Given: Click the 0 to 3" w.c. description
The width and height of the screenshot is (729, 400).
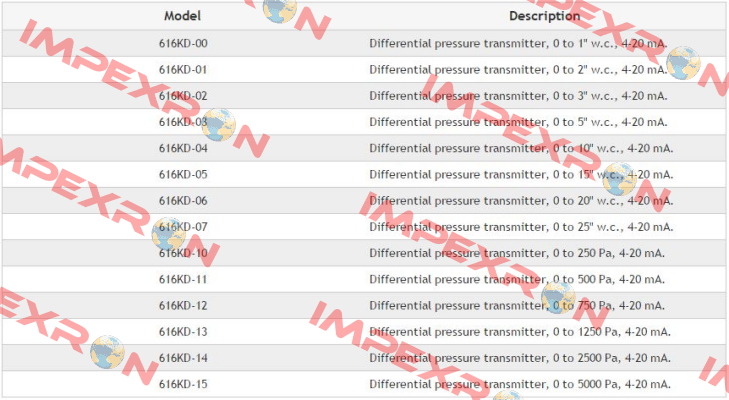Looking at the screenshot, I should coord(518,96).
